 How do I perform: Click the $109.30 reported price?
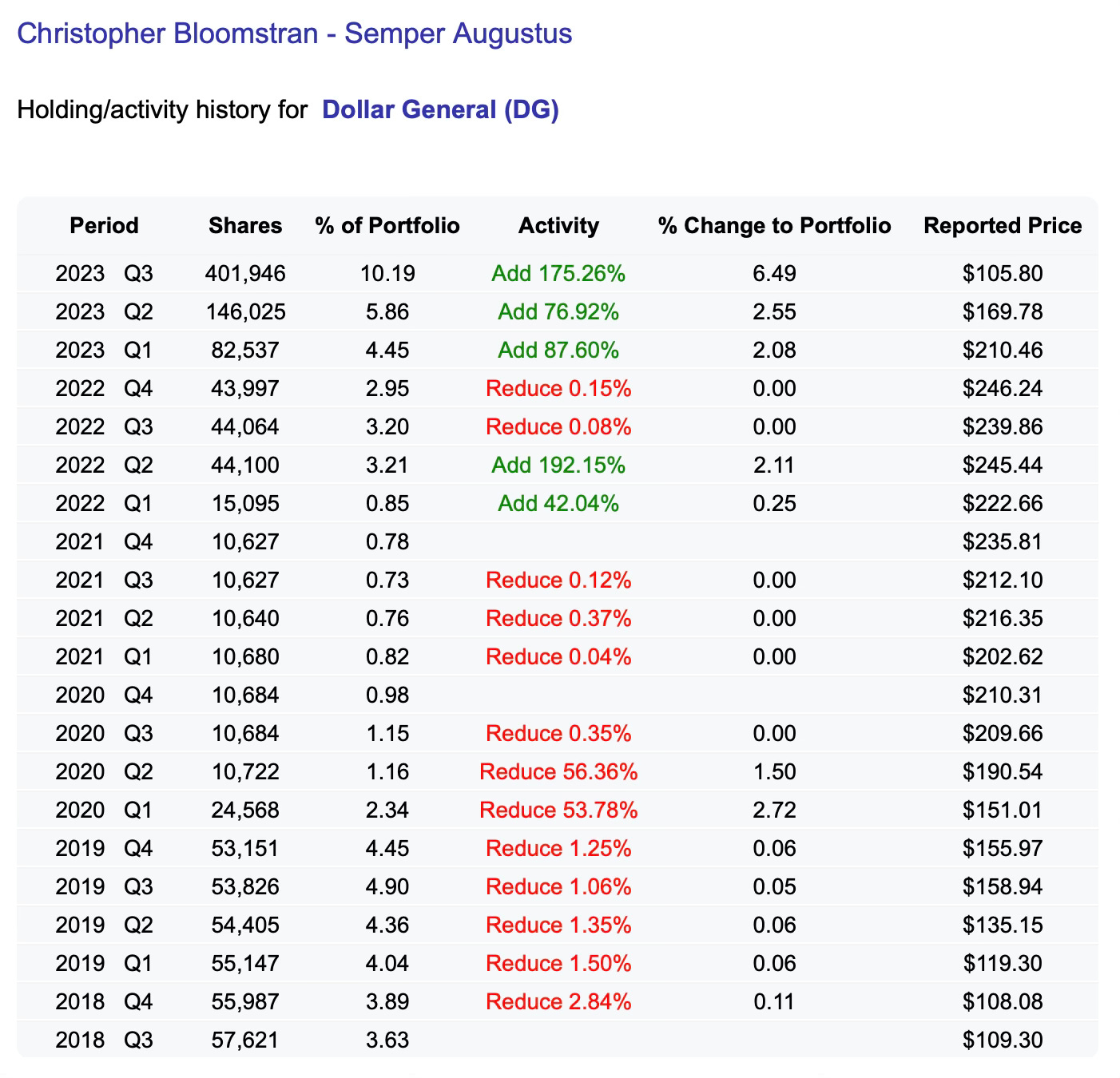(x=1003, y=1040)
